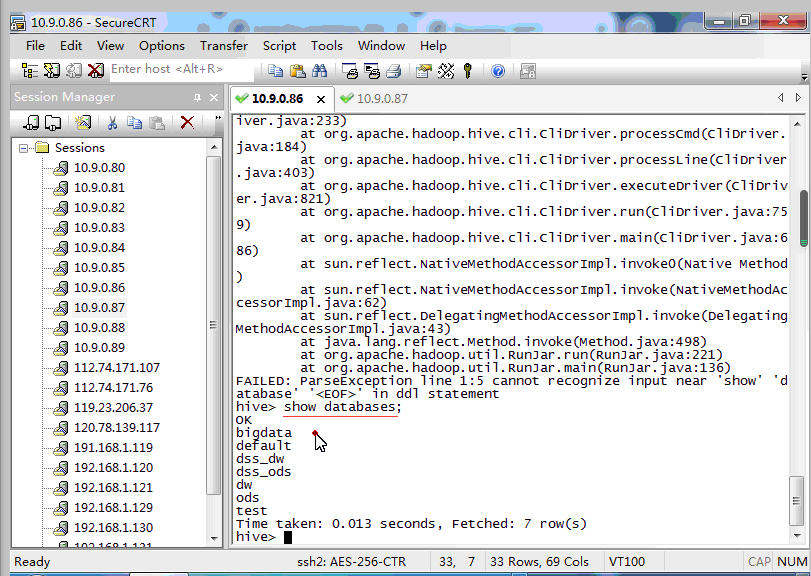Click the Print icon in toolbar

[393, 70]
